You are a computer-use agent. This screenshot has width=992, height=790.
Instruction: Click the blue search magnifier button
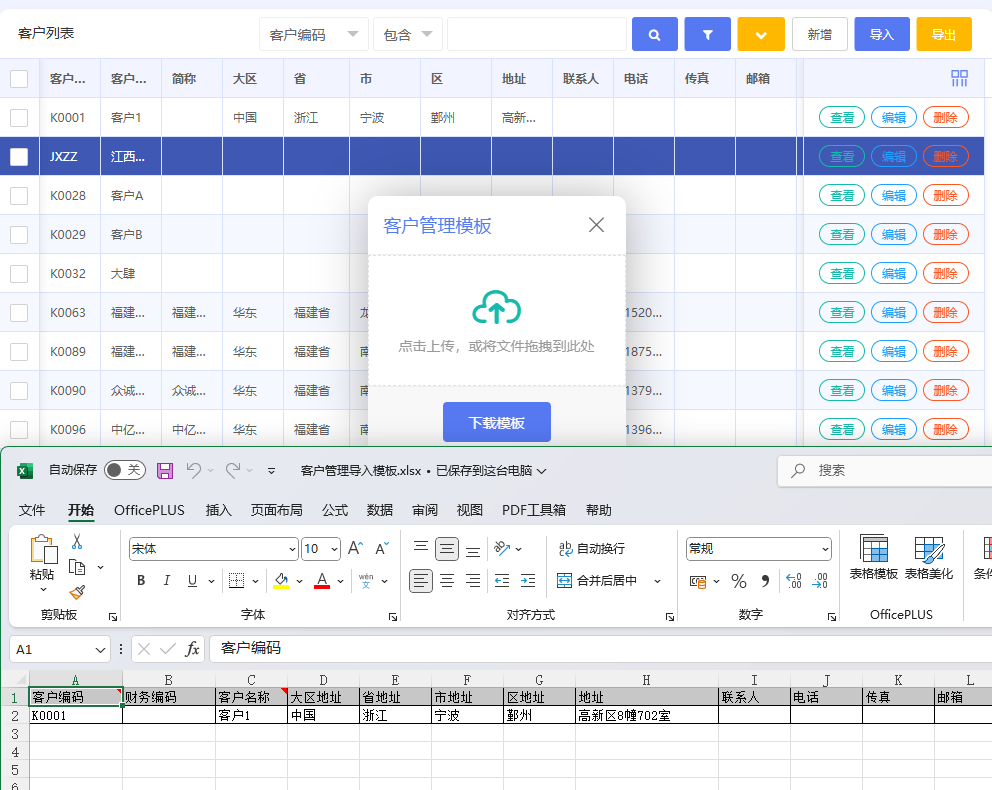point(654,35)
